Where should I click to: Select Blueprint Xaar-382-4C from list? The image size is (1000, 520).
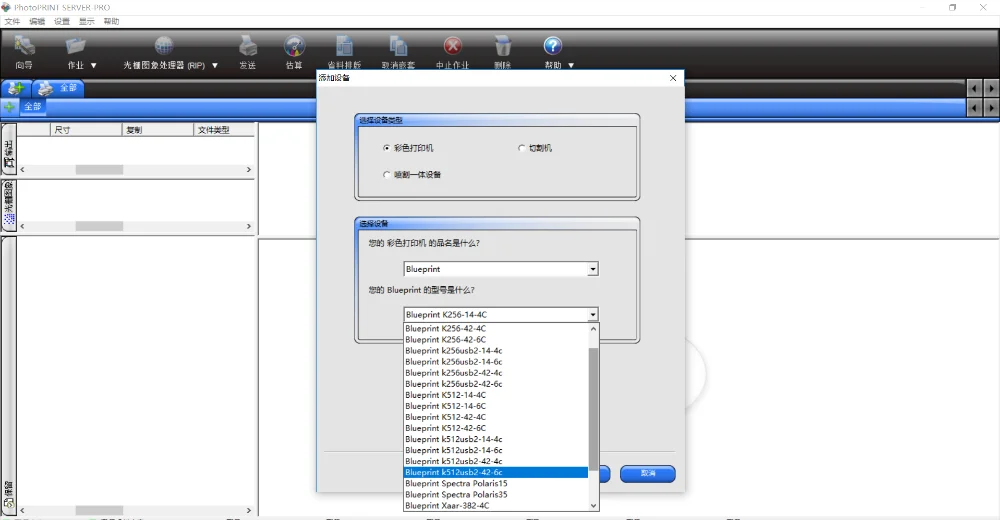pos(496,505)
